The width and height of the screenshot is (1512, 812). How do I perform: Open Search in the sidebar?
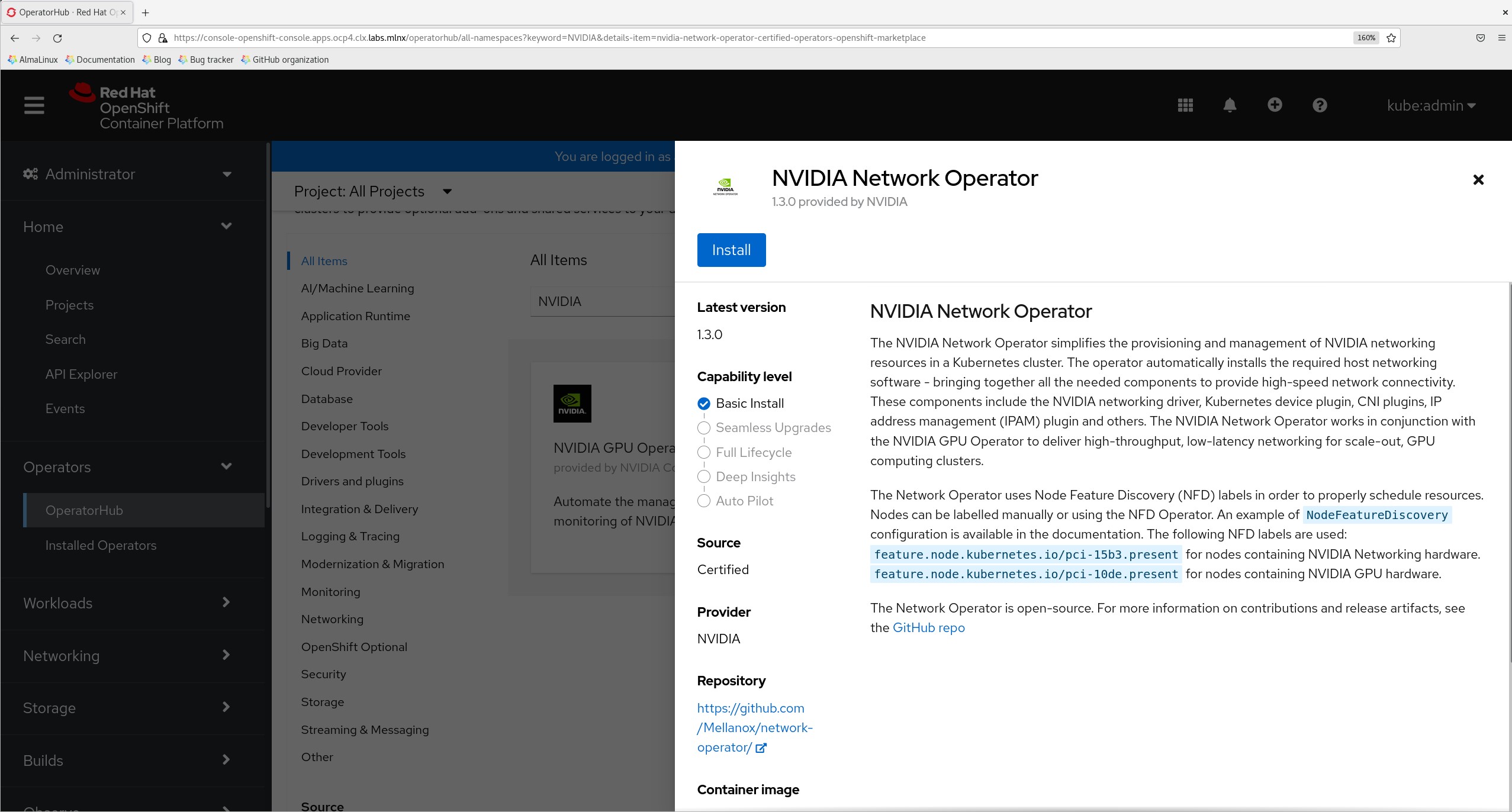65,340
